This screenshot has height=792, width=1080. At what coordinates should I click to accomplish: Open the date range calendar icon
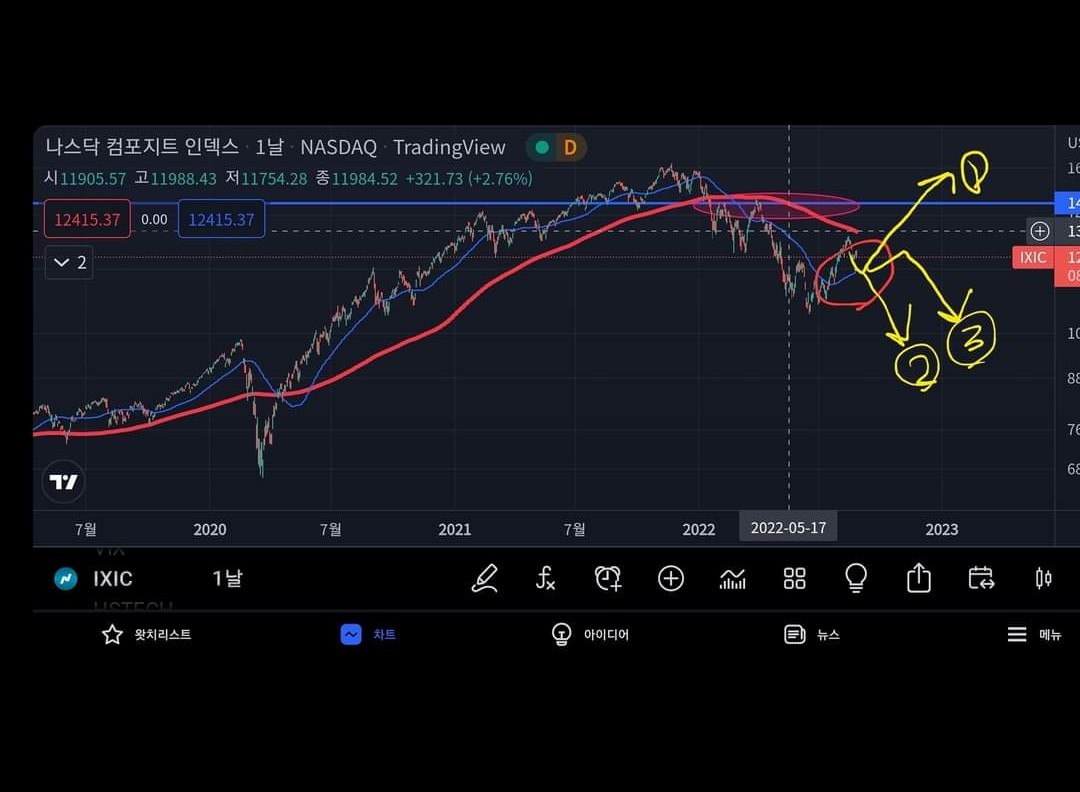tap(981, 579)
